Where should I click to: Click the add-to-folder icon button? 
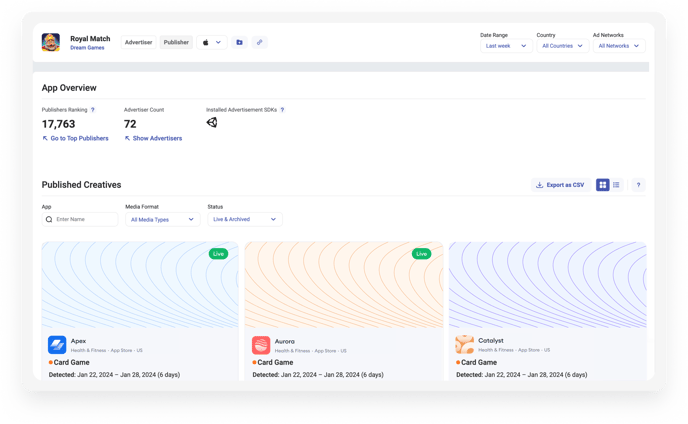tap(239, 42)
